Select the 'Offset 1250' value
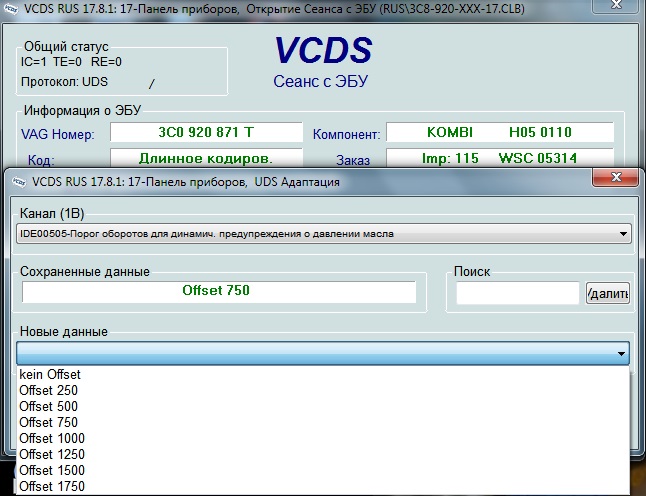This screenshot has height=496, width=646. 52,454
